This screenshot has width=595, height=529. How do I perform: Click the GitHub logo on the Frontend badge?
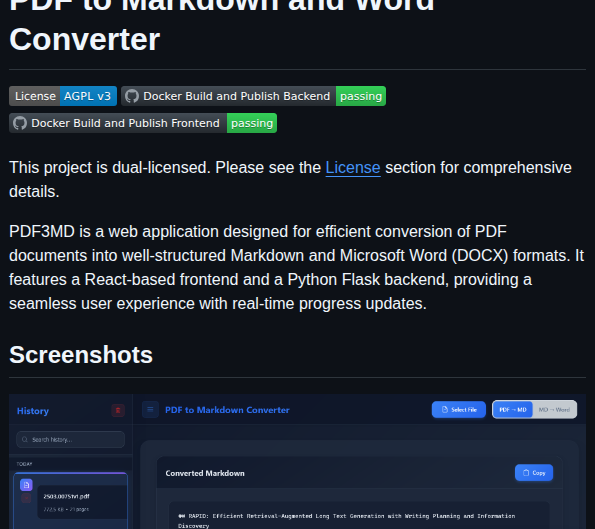point(20,123)
